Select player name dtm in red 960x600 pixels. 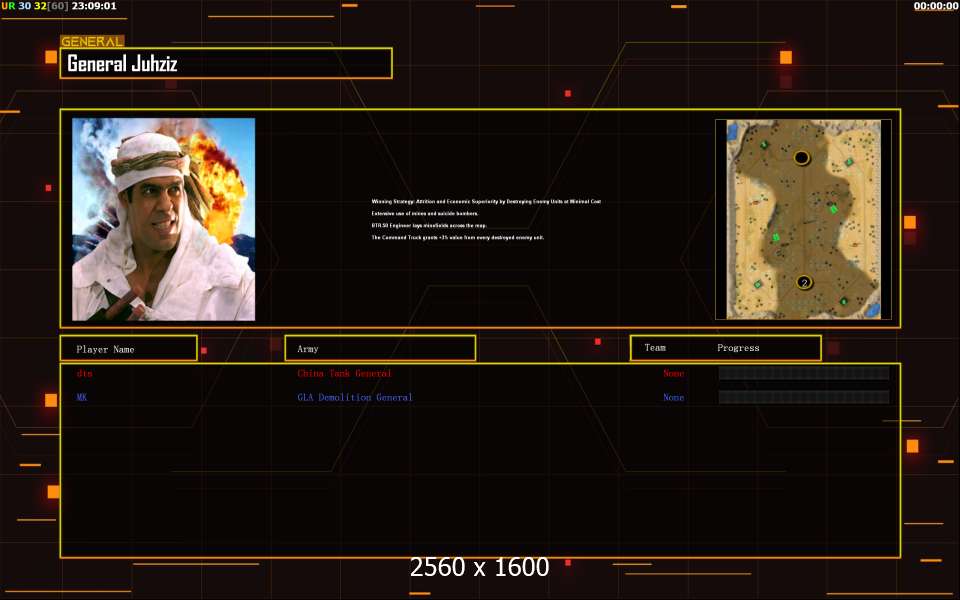tap(84, 373)
